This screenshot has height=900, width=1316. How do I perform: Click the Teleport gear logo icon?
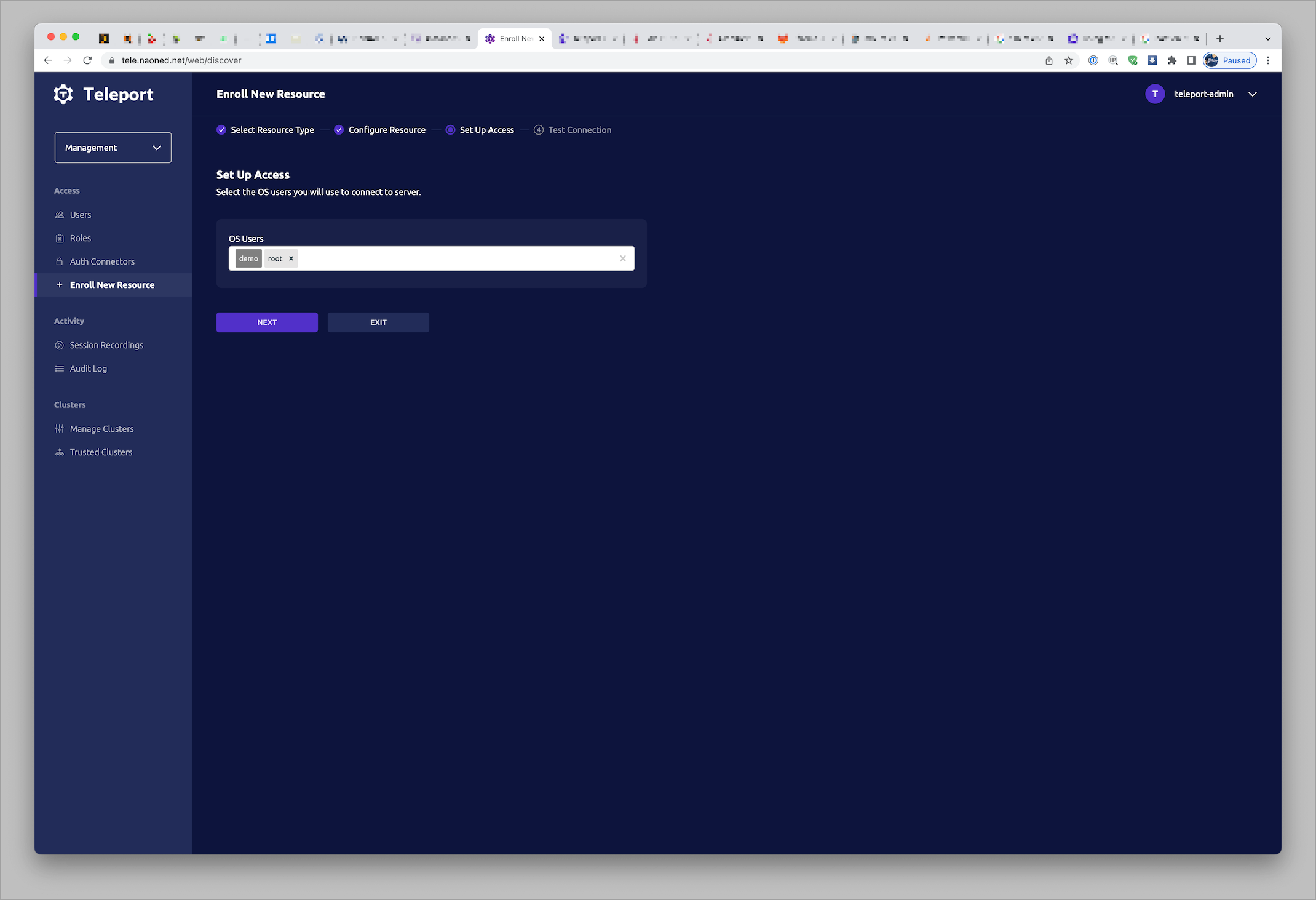[63, 94]
